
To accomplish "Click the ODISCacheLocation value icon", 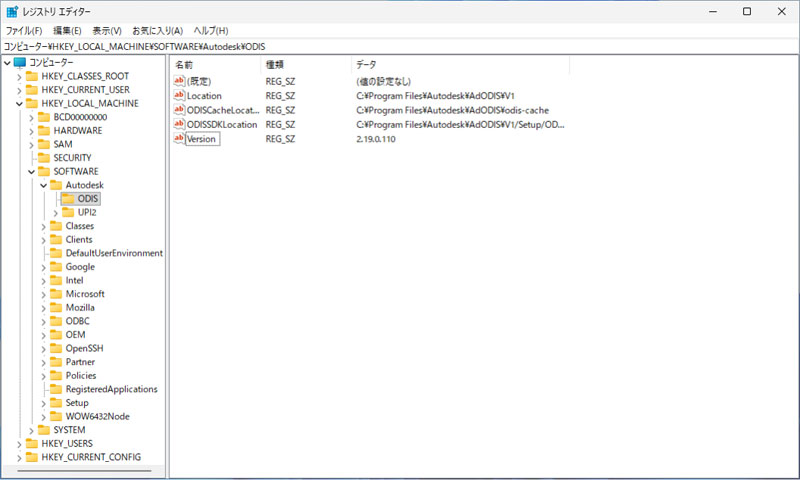I will [179, 110].
